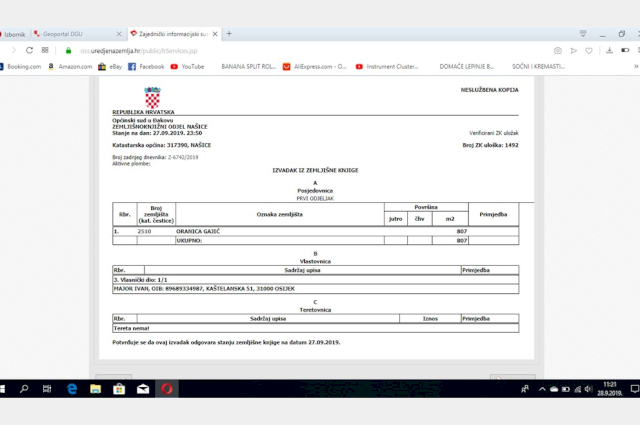Image resolution: width=640 pixels, height=425 pixels.
Task: Take a snapshot with the camera icon
Action: click(x=558, y=51)
